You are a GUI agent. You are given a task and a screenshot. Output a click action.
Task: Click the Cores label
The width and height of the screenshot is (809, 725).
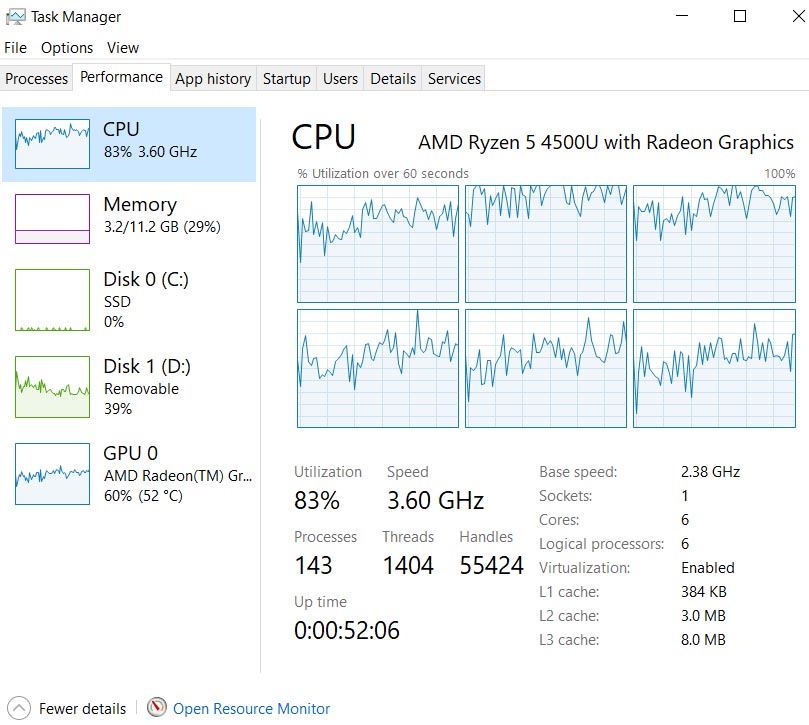pyautogui.click(x=559, y=520)
